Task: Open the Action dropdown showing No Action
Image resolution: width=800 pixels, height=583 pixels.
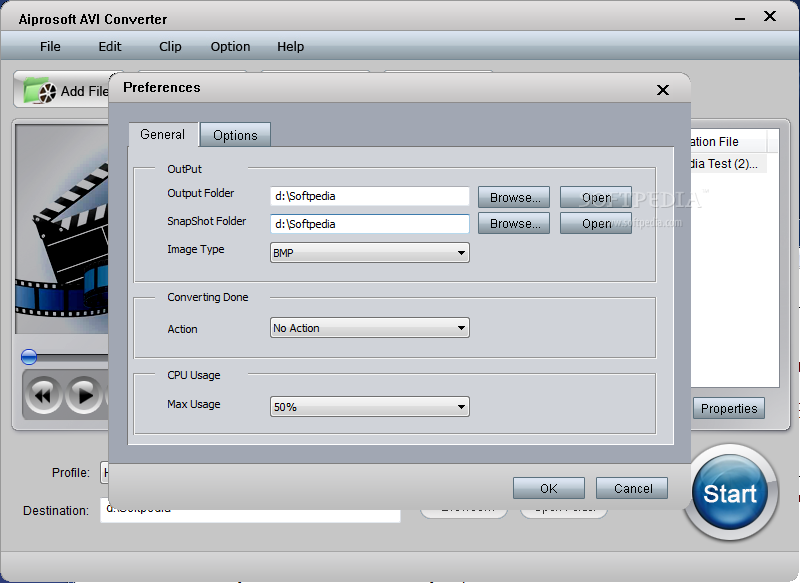Action: click(369, 328)
